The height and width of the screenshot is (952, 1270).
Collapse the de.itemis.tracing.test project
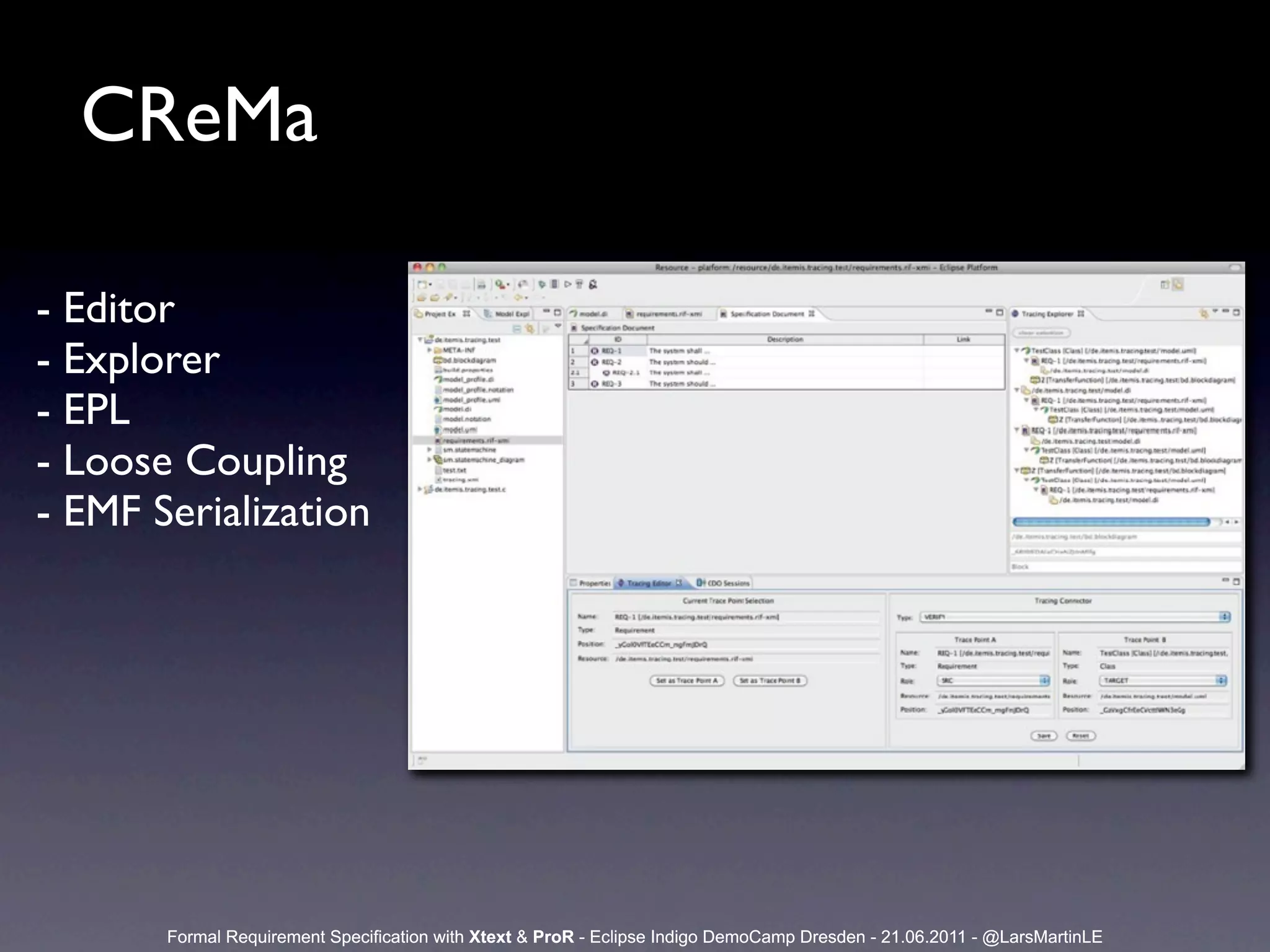click(420, 340)
